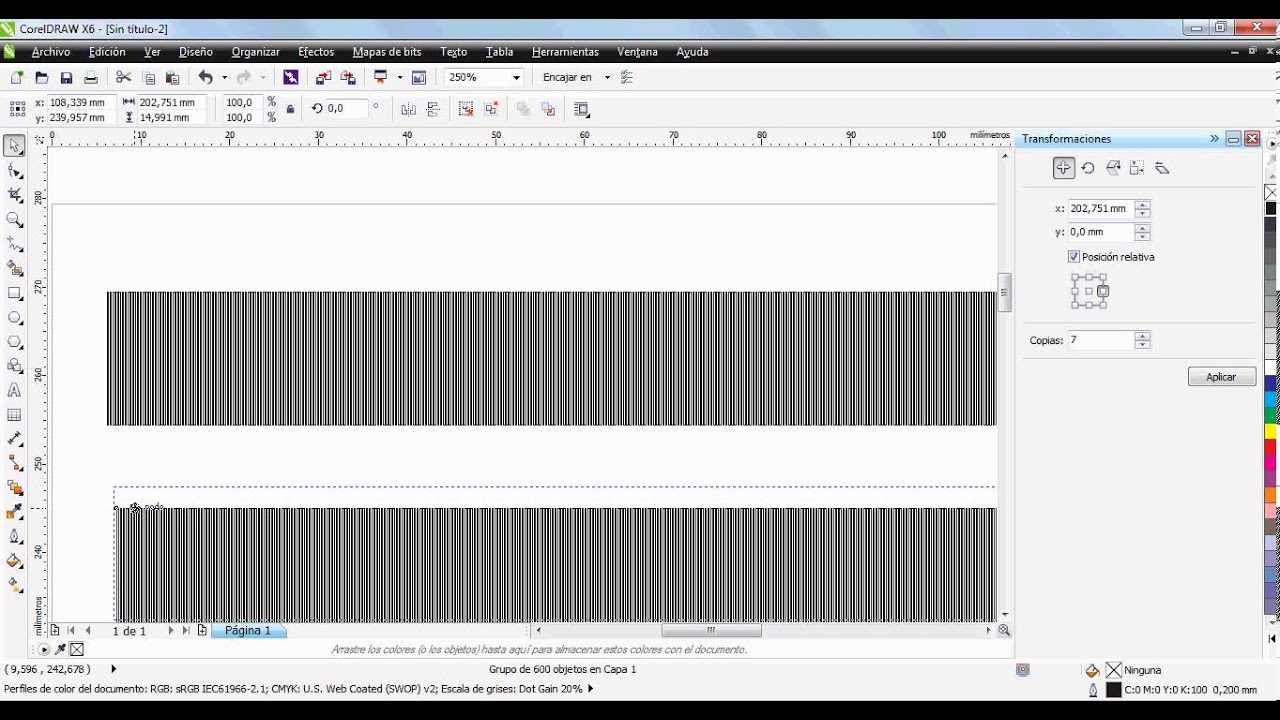This screenshot has width=1280, height=720.
Task: Pick the yellow swatch in palette
Action: [x=1271, y=432]
